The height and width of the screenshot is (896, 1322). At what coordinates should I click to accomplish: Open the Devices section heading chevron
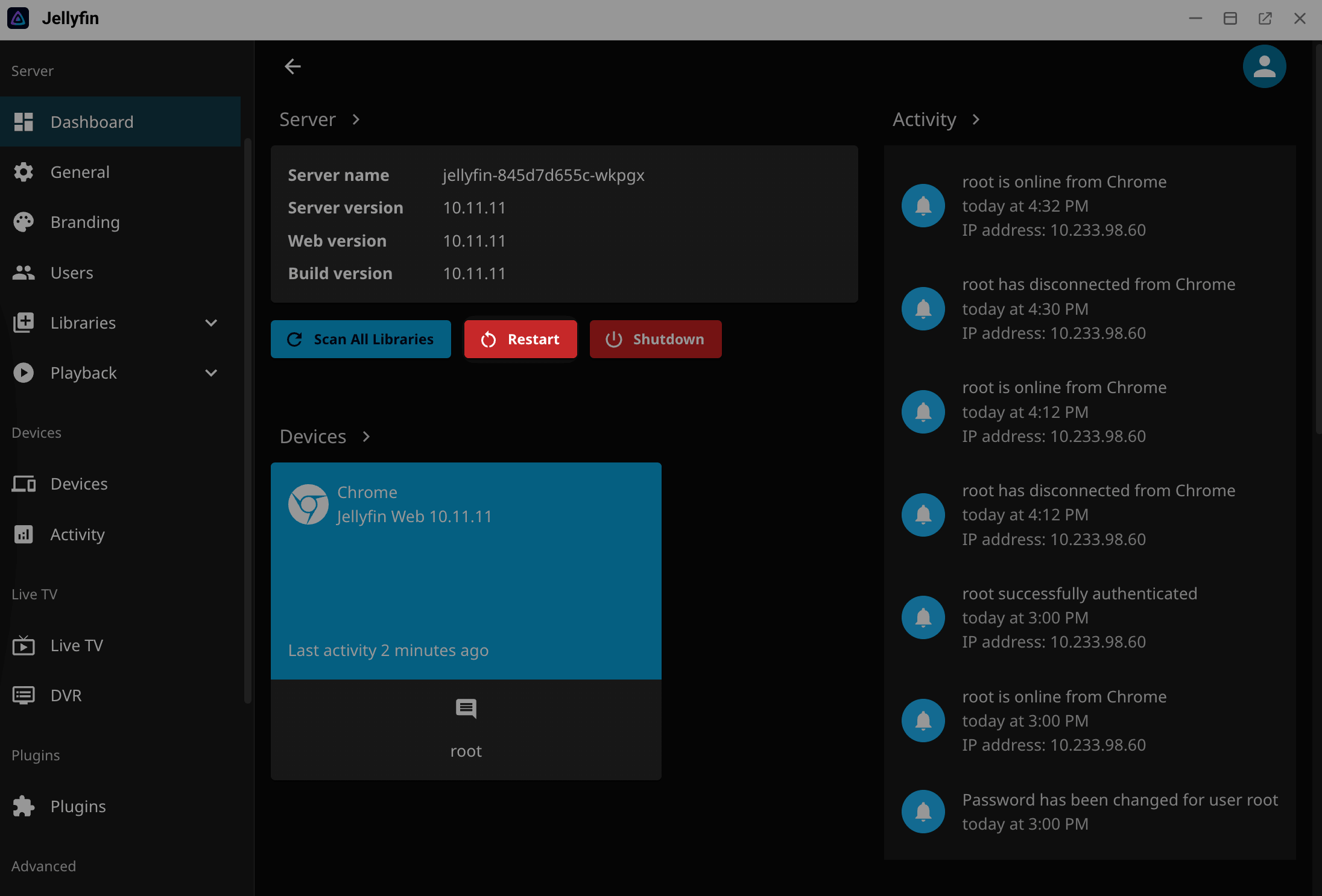[x=366, y=437]
